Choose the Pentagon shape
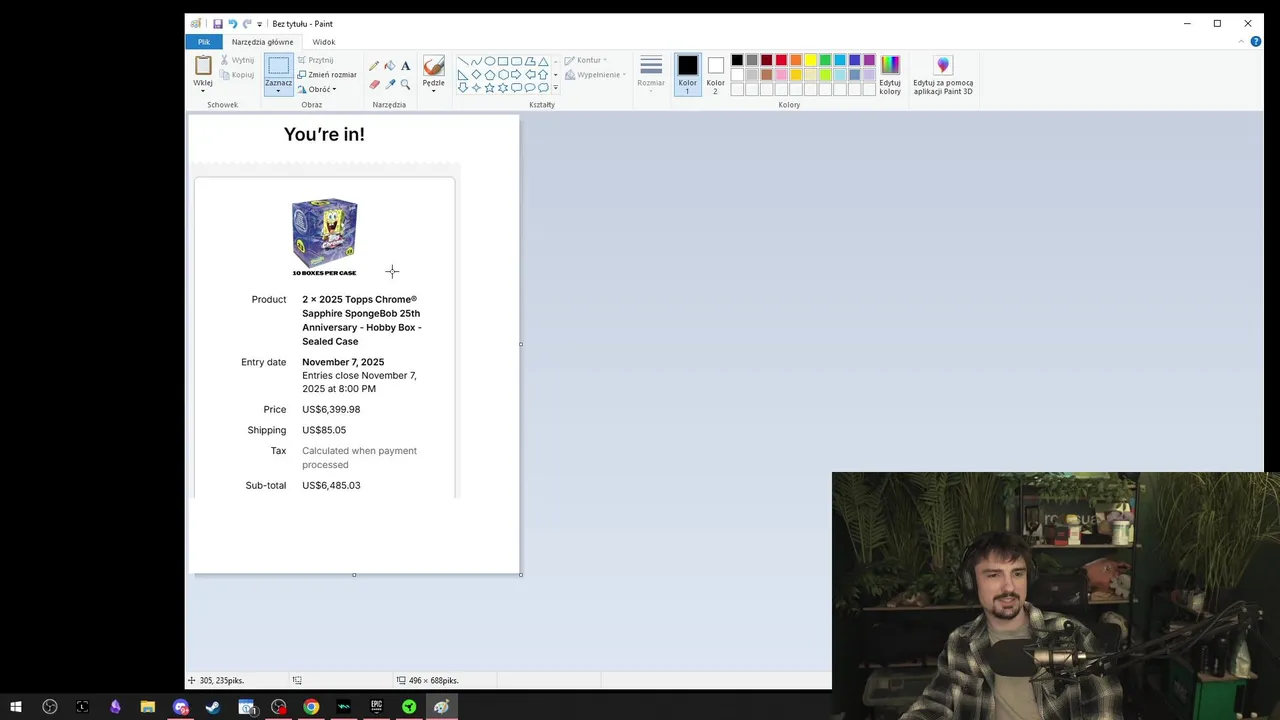1280x720 pixels. point(490,74)
